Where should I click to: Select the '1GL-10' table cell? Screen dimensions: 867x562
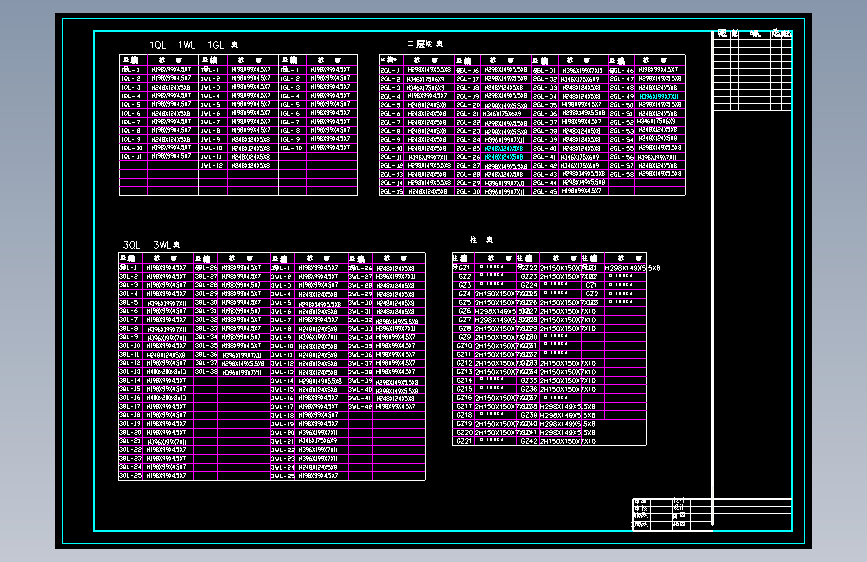pos(291,148)
